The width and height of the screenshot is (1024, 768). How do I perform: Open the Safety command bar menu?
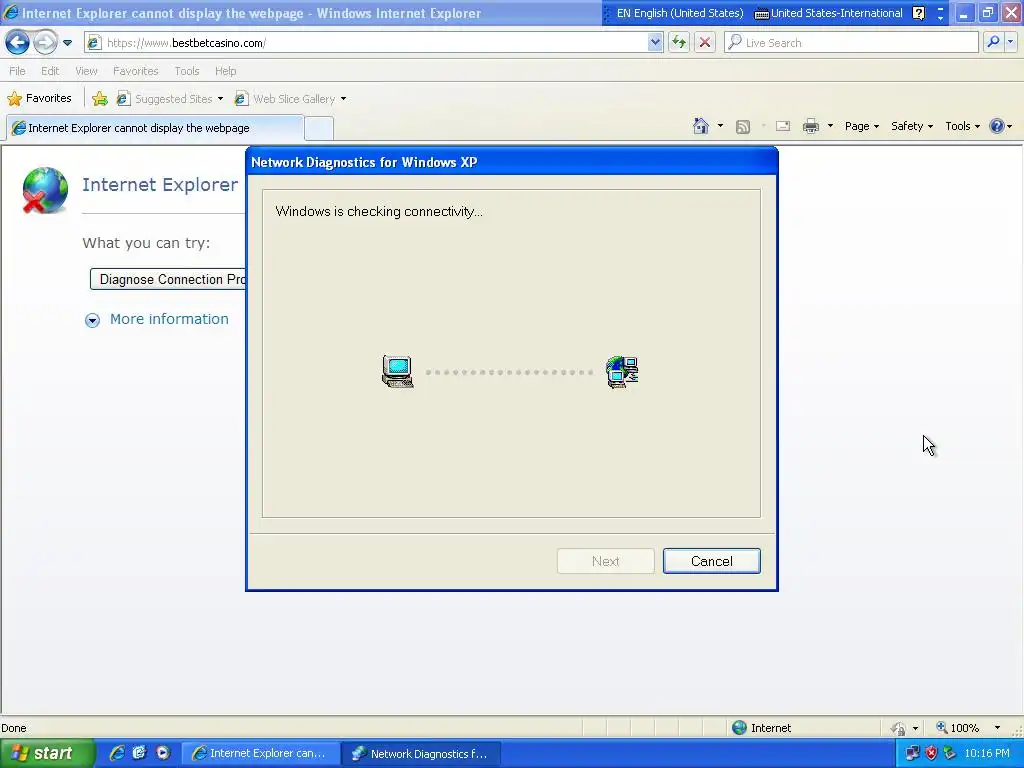pos(912,126)
